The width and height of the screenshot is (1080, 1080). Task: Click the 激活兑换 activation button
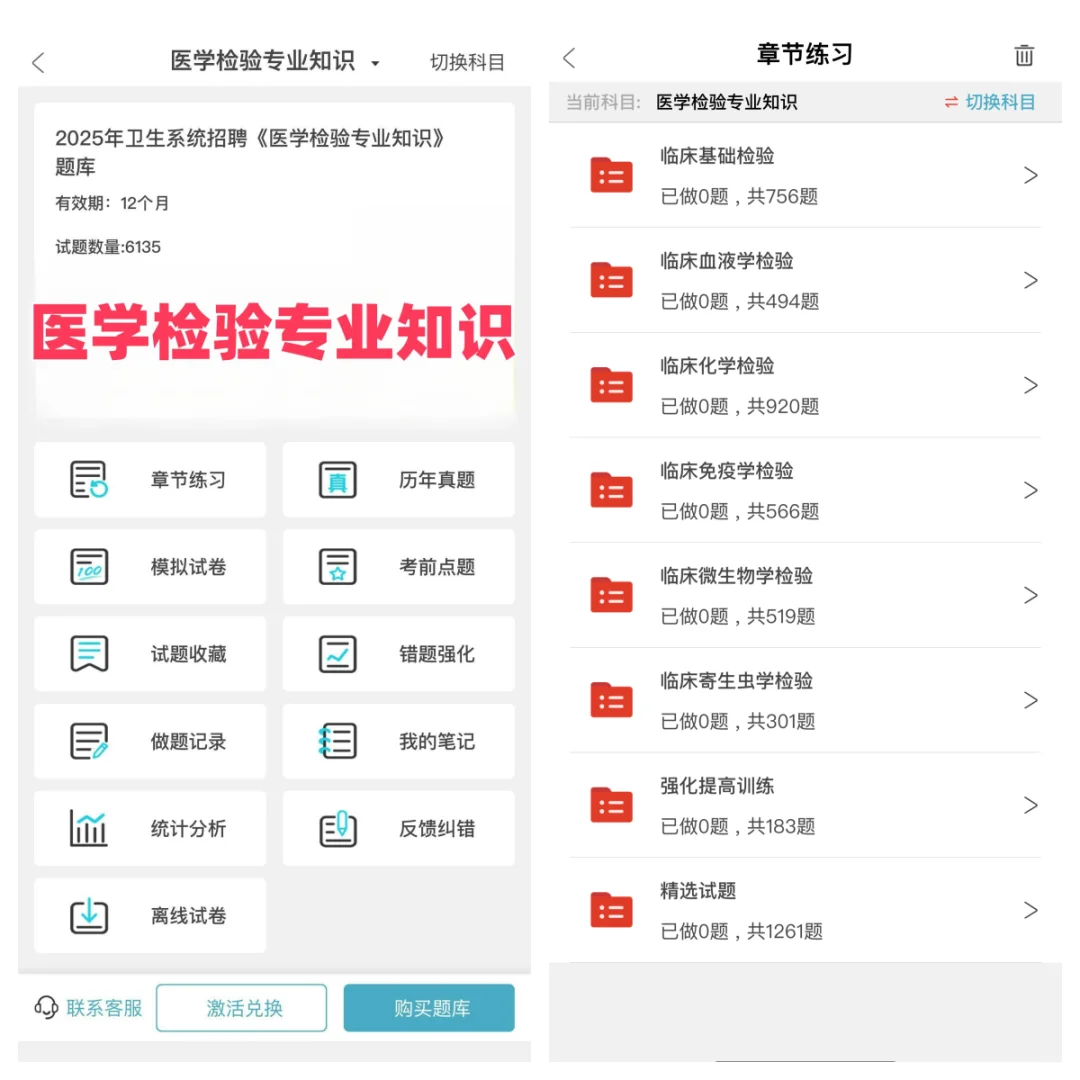[241, 1008]
